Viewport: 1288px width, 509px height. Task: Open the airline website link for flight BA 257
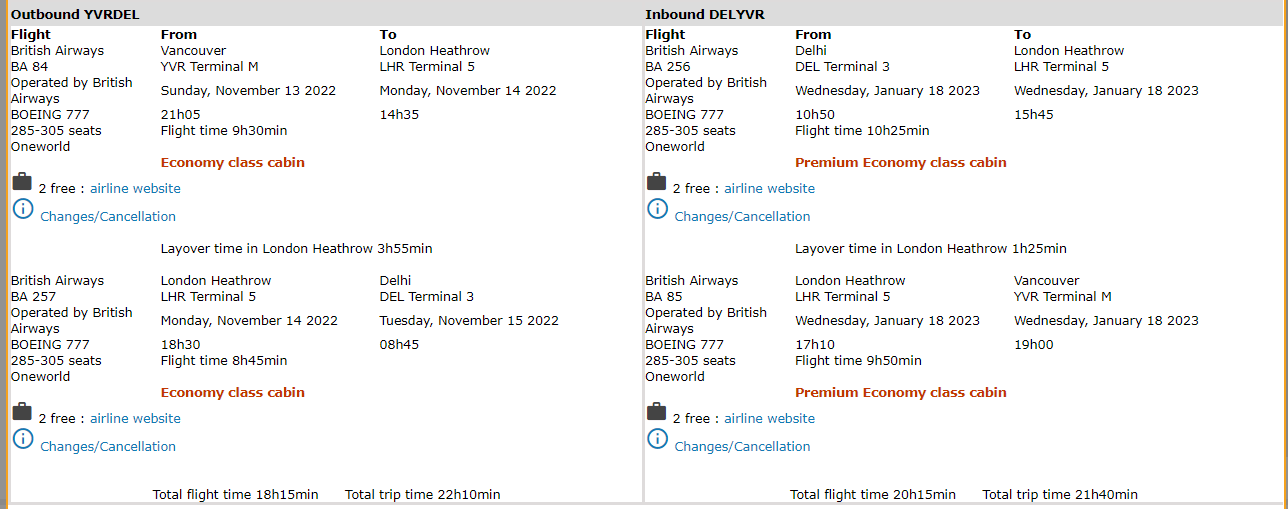(x=135, y=419)
